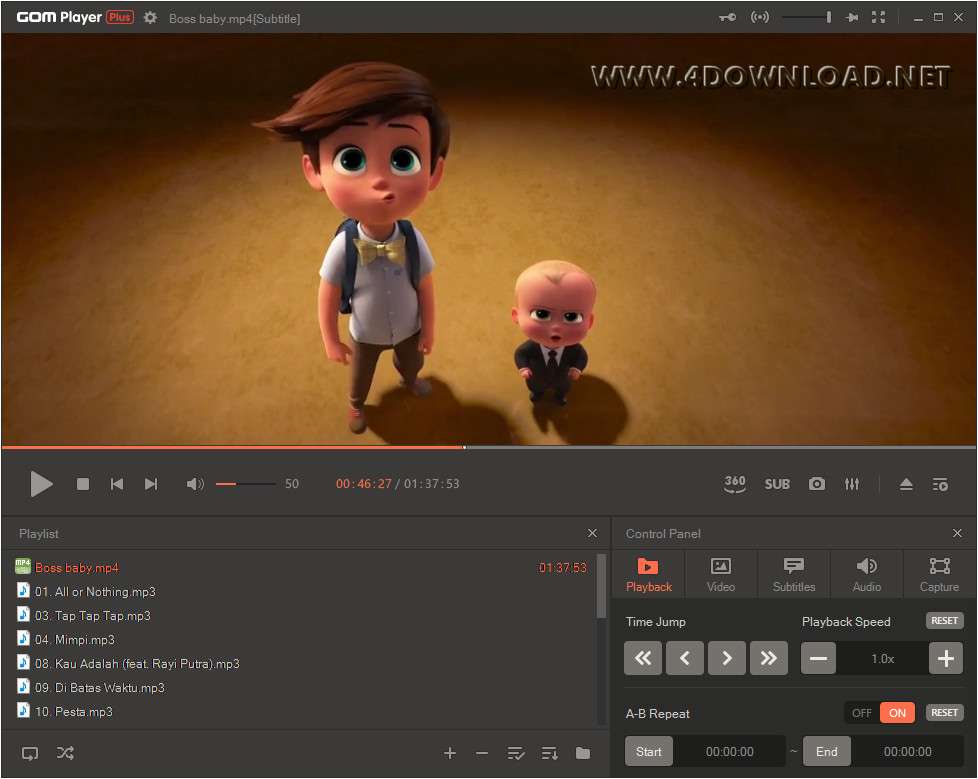Skip to previous track
Screen dimensions: 978x779
(117, 484)
